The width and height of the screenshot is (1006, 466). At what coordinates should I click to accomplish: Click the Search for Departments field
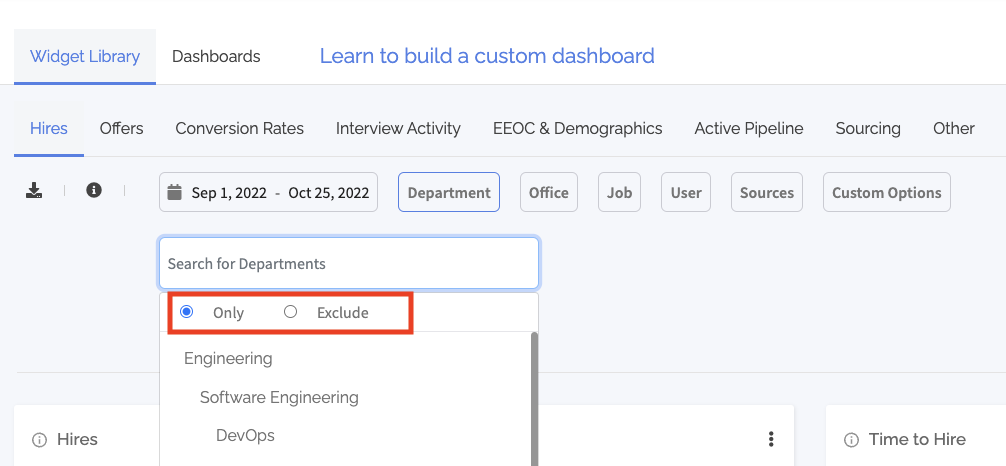pyautogui.click(x=348, y=264)
